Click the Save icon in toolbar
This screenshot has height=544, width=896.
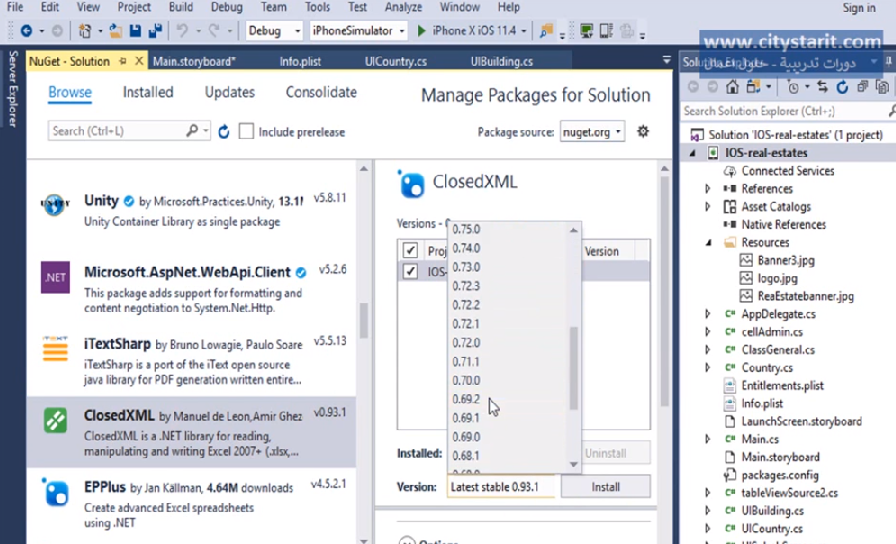135,31
